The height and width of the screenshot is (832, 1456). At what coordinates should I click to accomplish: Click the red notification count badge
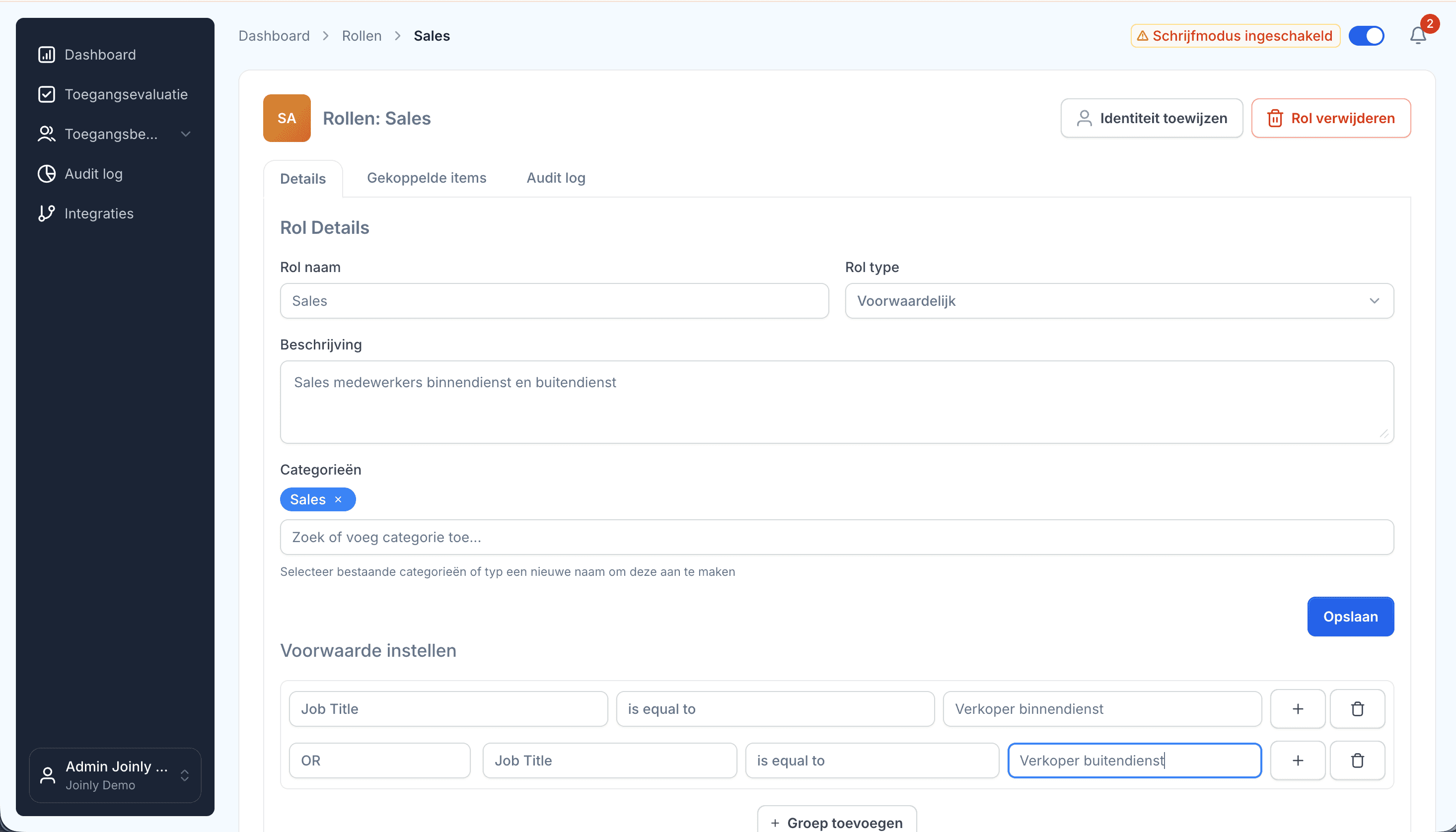[x=1430, y=23]
